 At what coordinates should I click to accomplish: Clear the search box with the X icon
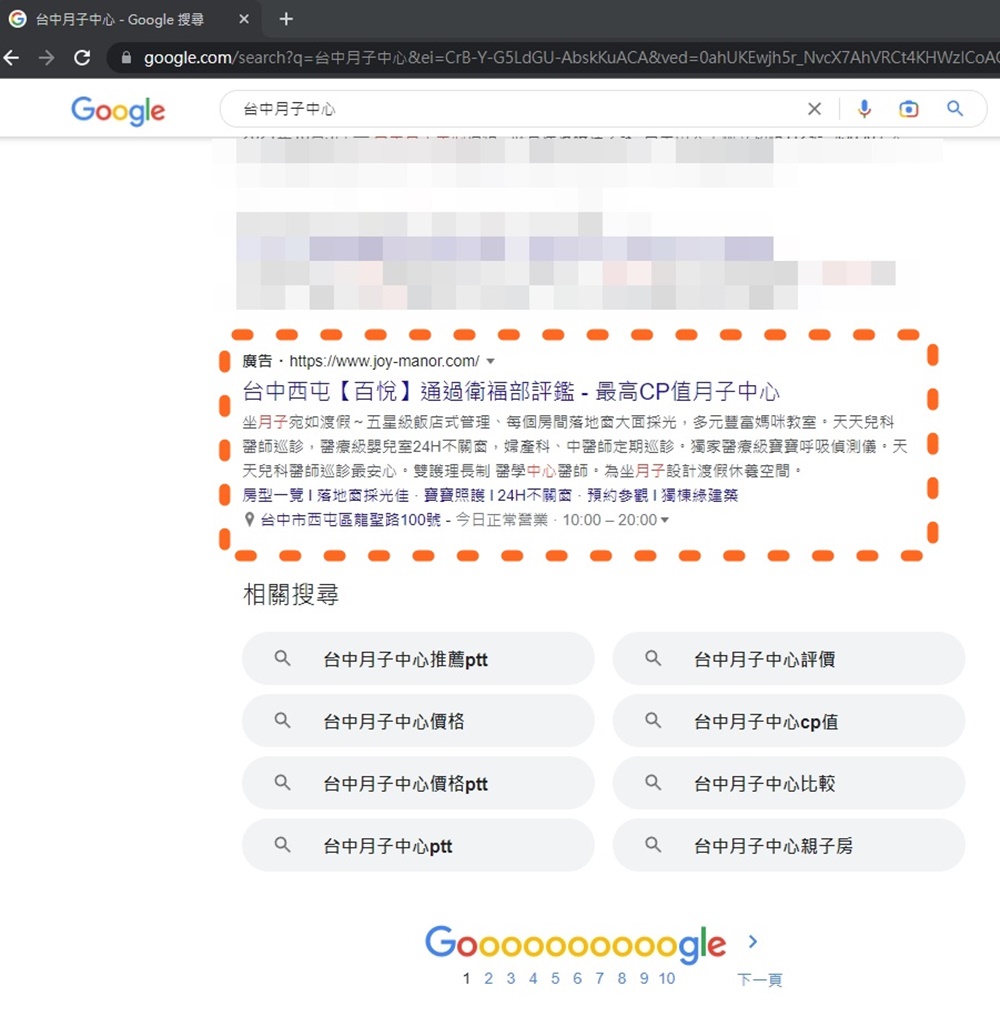point(815,109)
